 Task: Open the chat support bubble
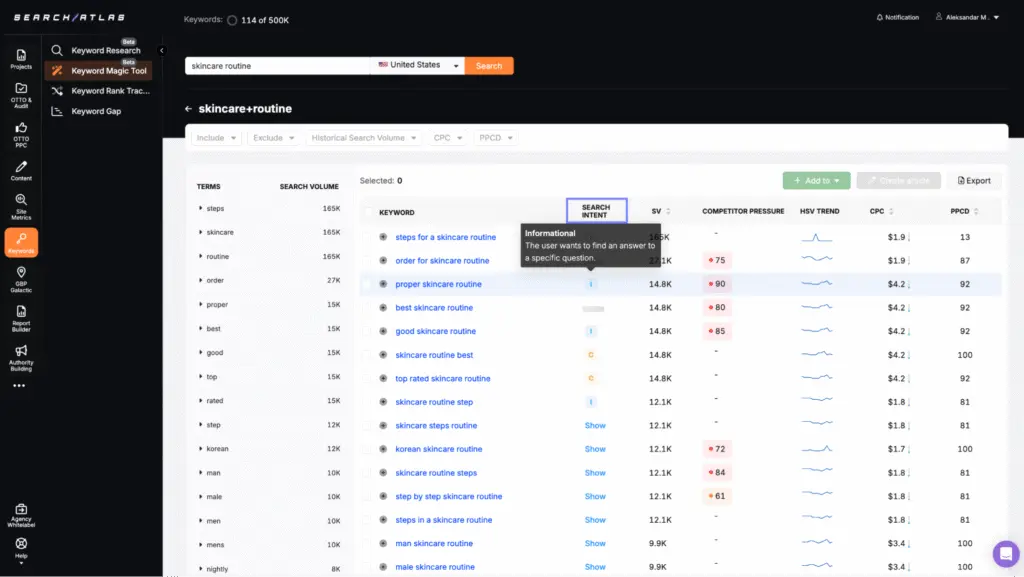click(x=1006, y=554)
